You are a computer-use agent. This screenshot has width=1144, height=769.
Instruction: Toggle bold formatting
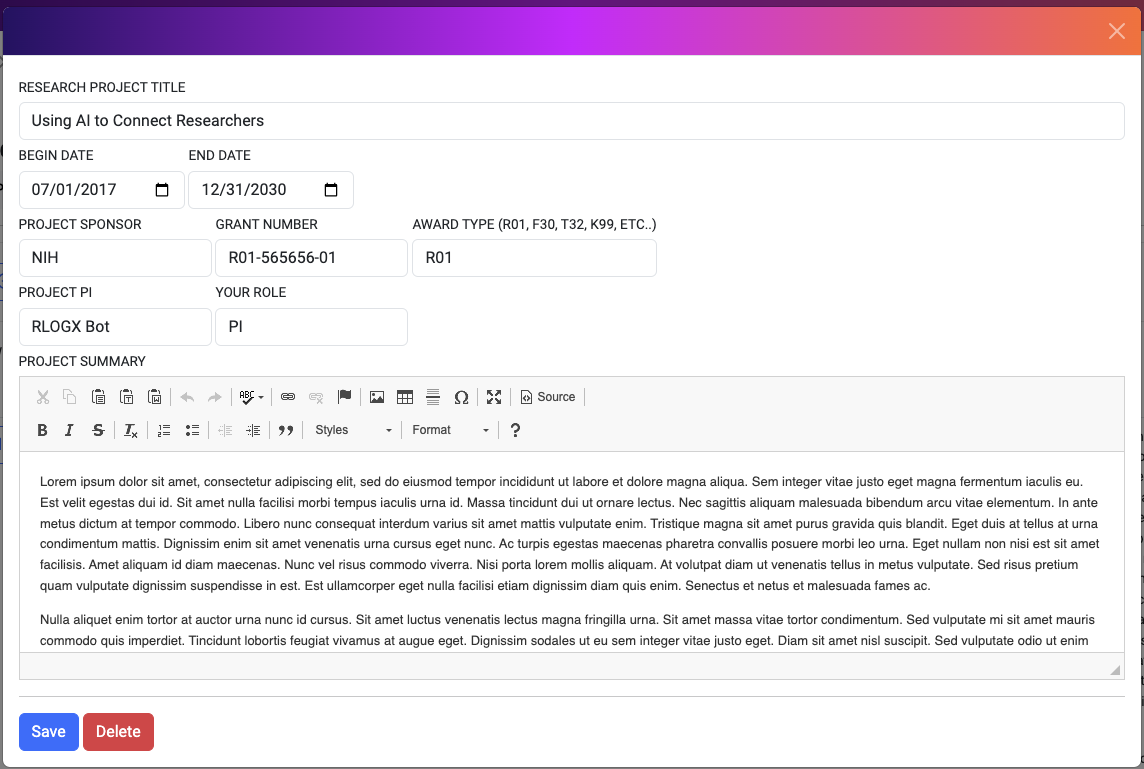[42, 430]
